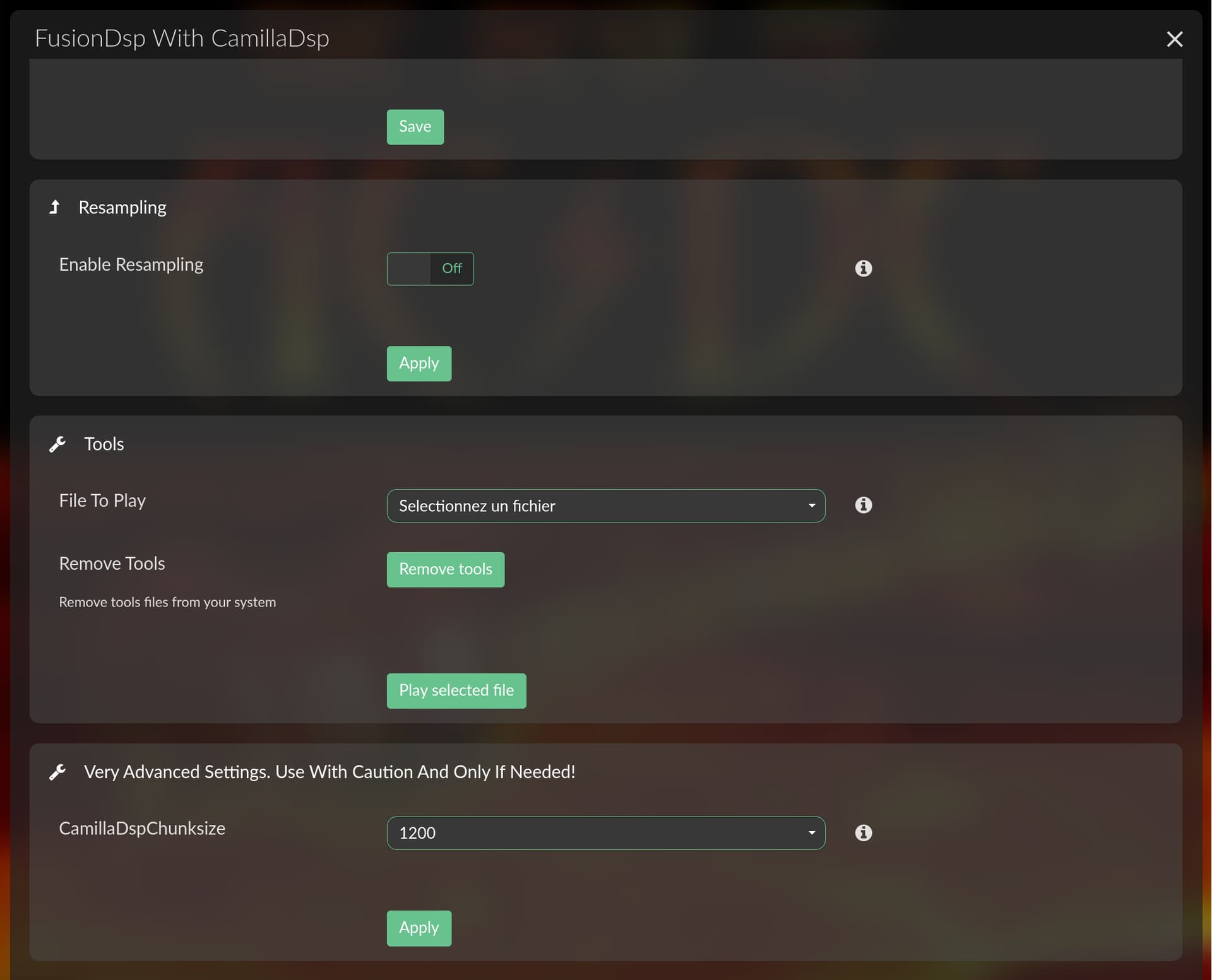The width and height of the screenshot is (1212, 980).
Task: Apply the Very Advanced Settings
Action: pos(419,928)
